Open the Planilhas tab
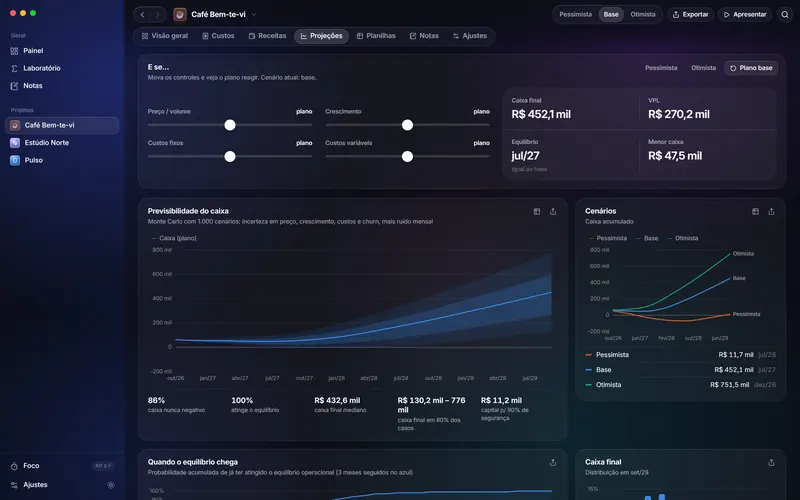Screen dimensions: 800x500 point(376,36)
